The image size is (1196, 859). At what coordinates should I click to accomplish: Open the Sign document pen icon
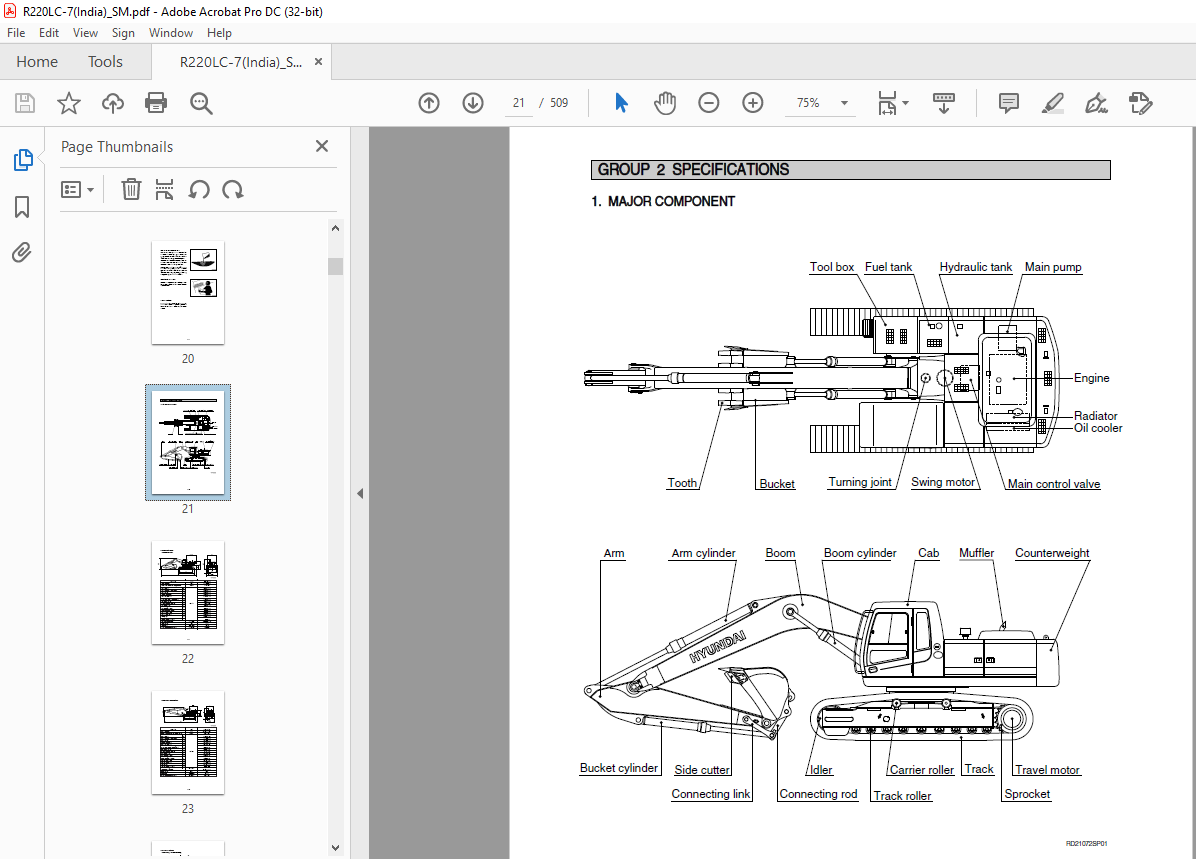coord(1096,103)
